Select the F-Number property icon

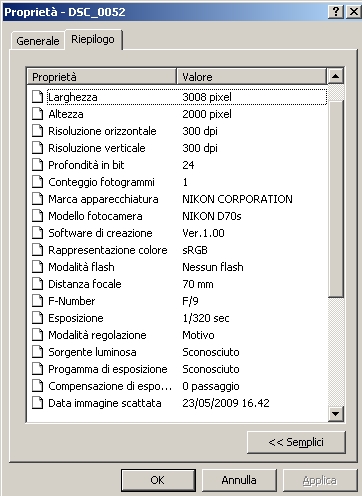(37, 301)
